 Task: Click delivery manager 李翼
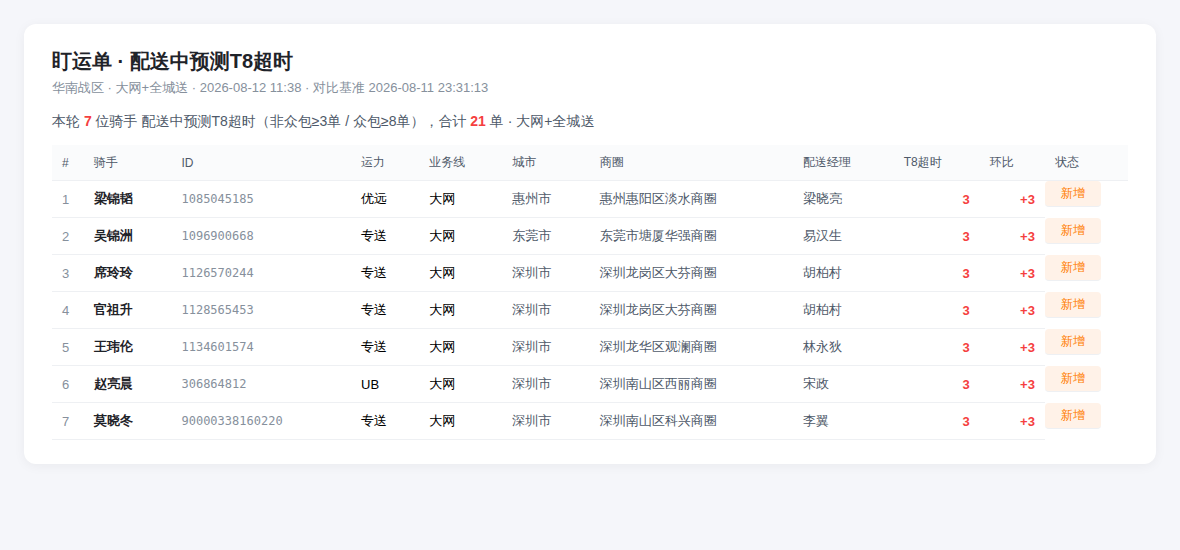816,421
